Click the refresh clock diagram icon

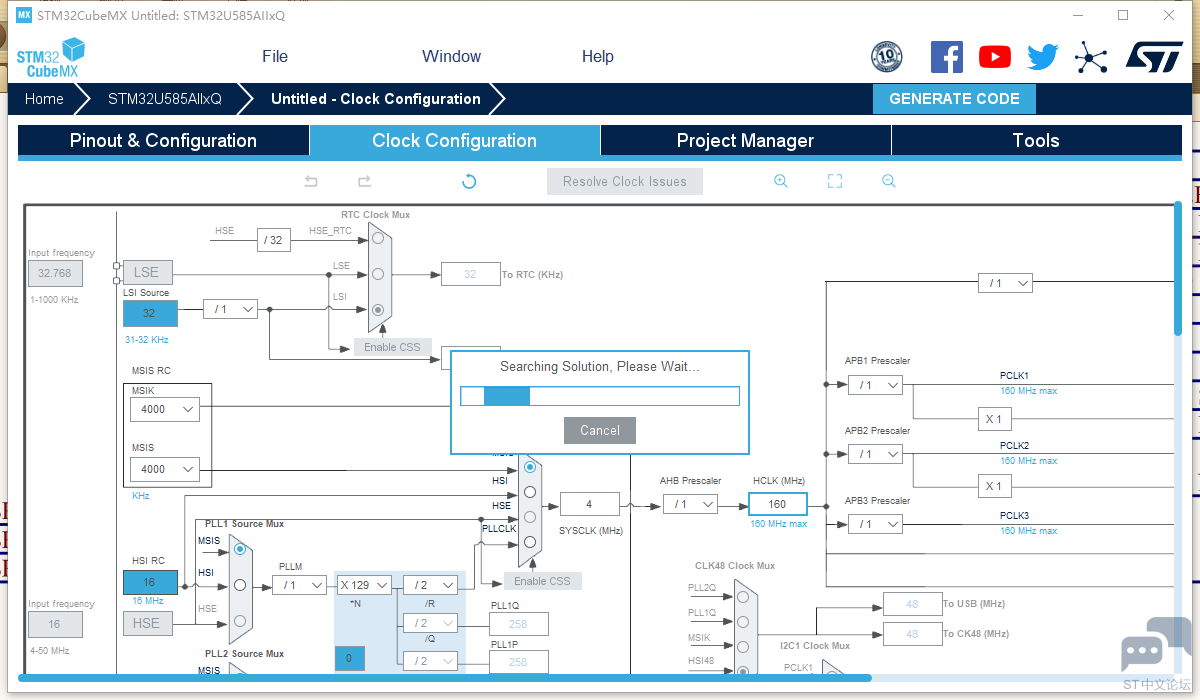pos(469,181)
